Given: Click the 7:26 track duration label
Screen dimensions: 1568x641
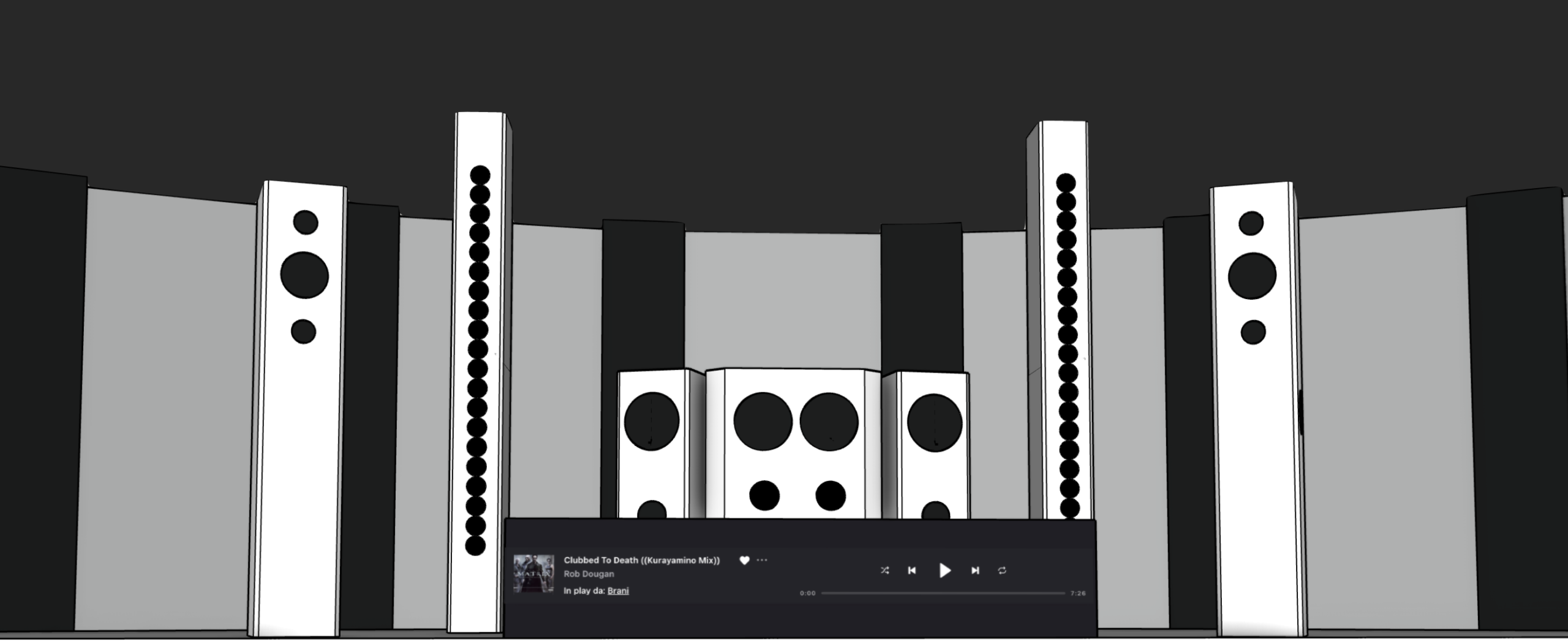Looking at the screenshot, I should (1078, 593).
